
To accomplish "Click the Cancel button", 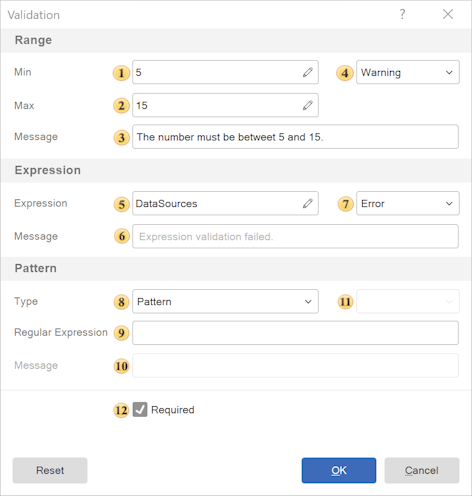I will 422,470.
